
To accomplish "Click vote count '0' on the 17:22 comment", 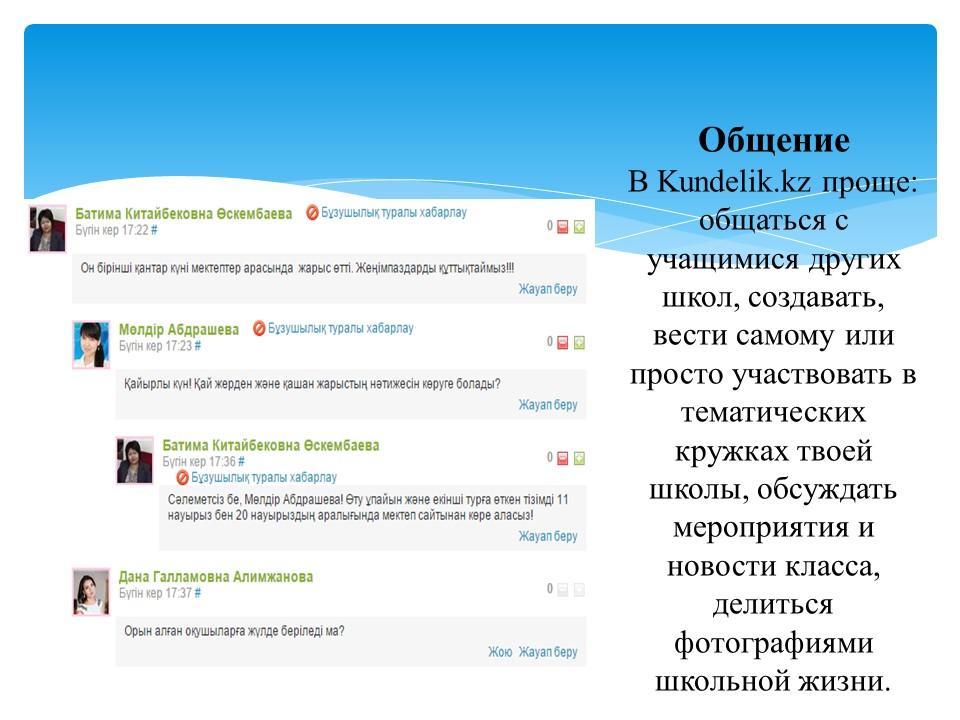I will (550, 226).
